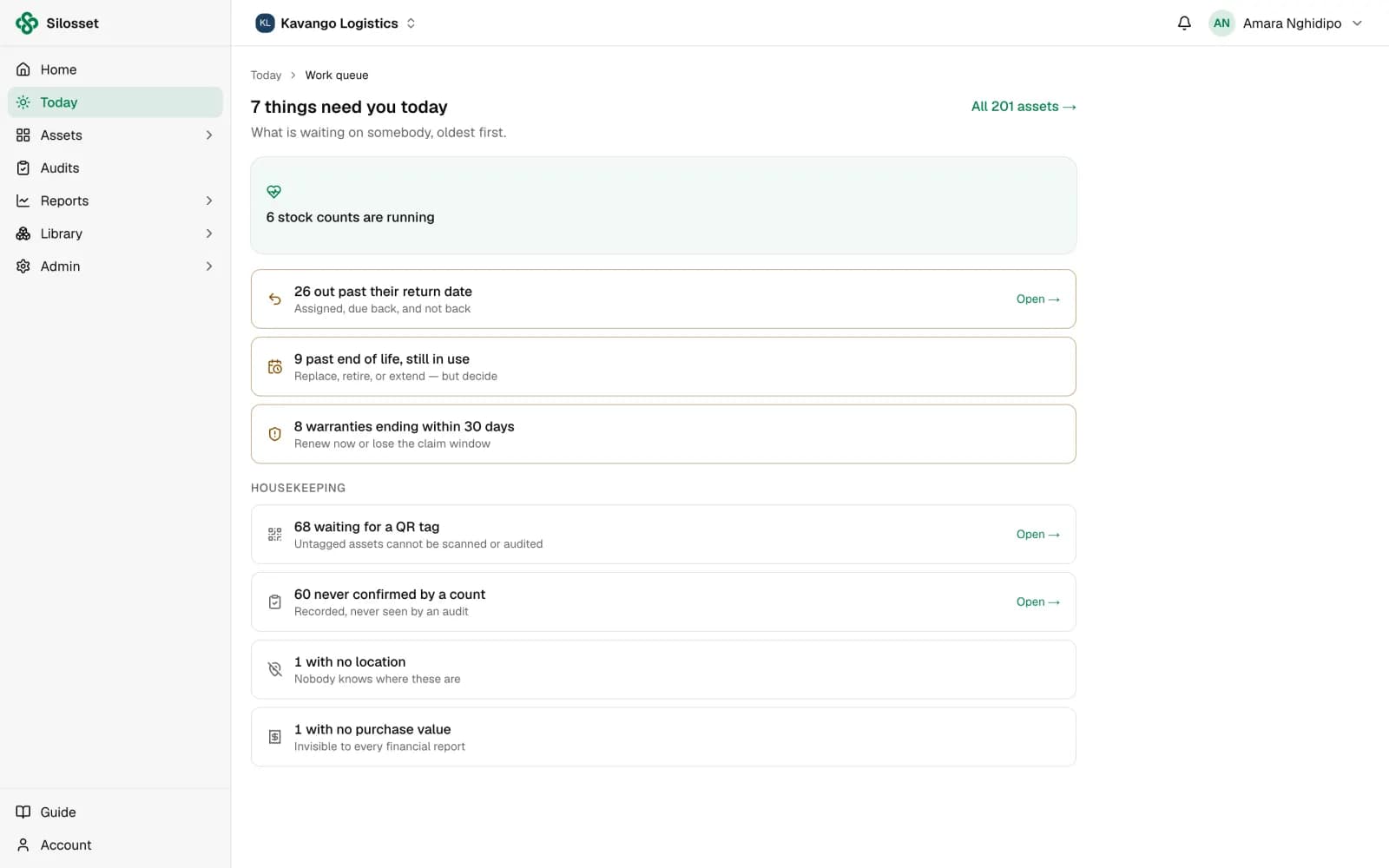Click the clipboard icon for never confirmed
This screenshot has height=868, width=1389.
[274, 602]
